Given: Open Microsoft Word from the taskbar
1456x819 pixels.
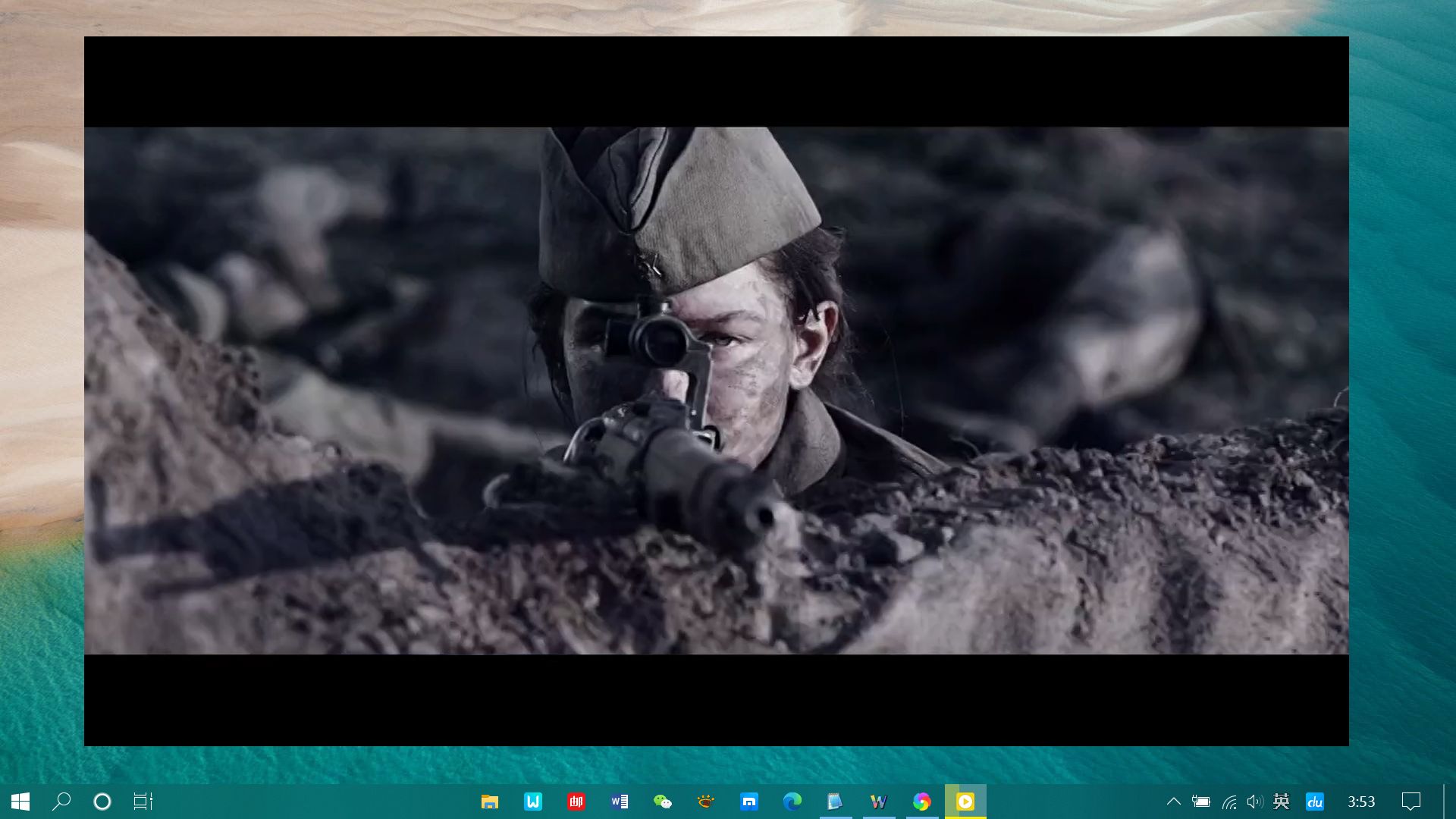Looking at the screenshot, I should (619, 802).
